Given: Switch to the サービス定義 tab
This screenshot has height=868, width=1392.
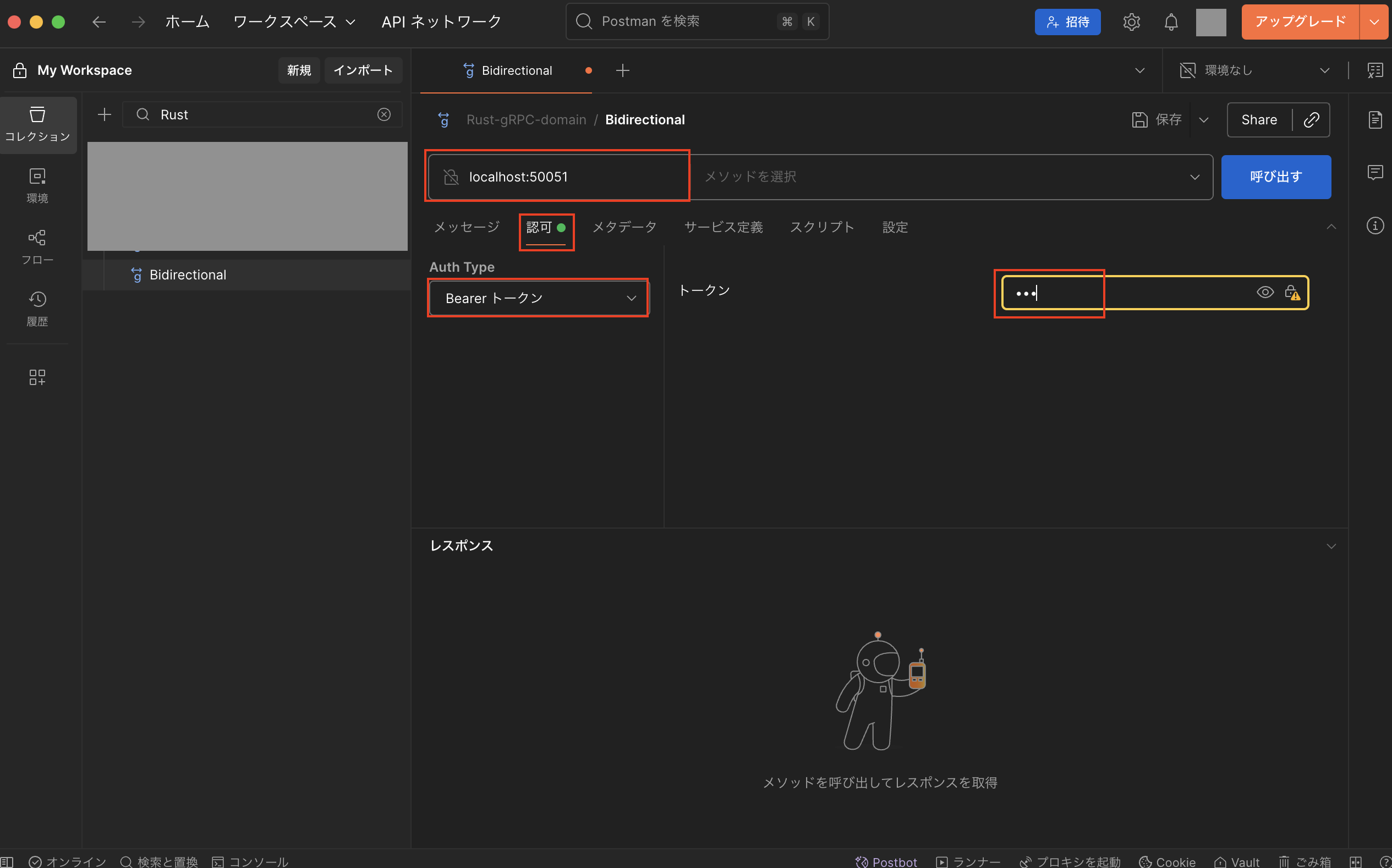Looking at the screenshot, I should point(724,227).
